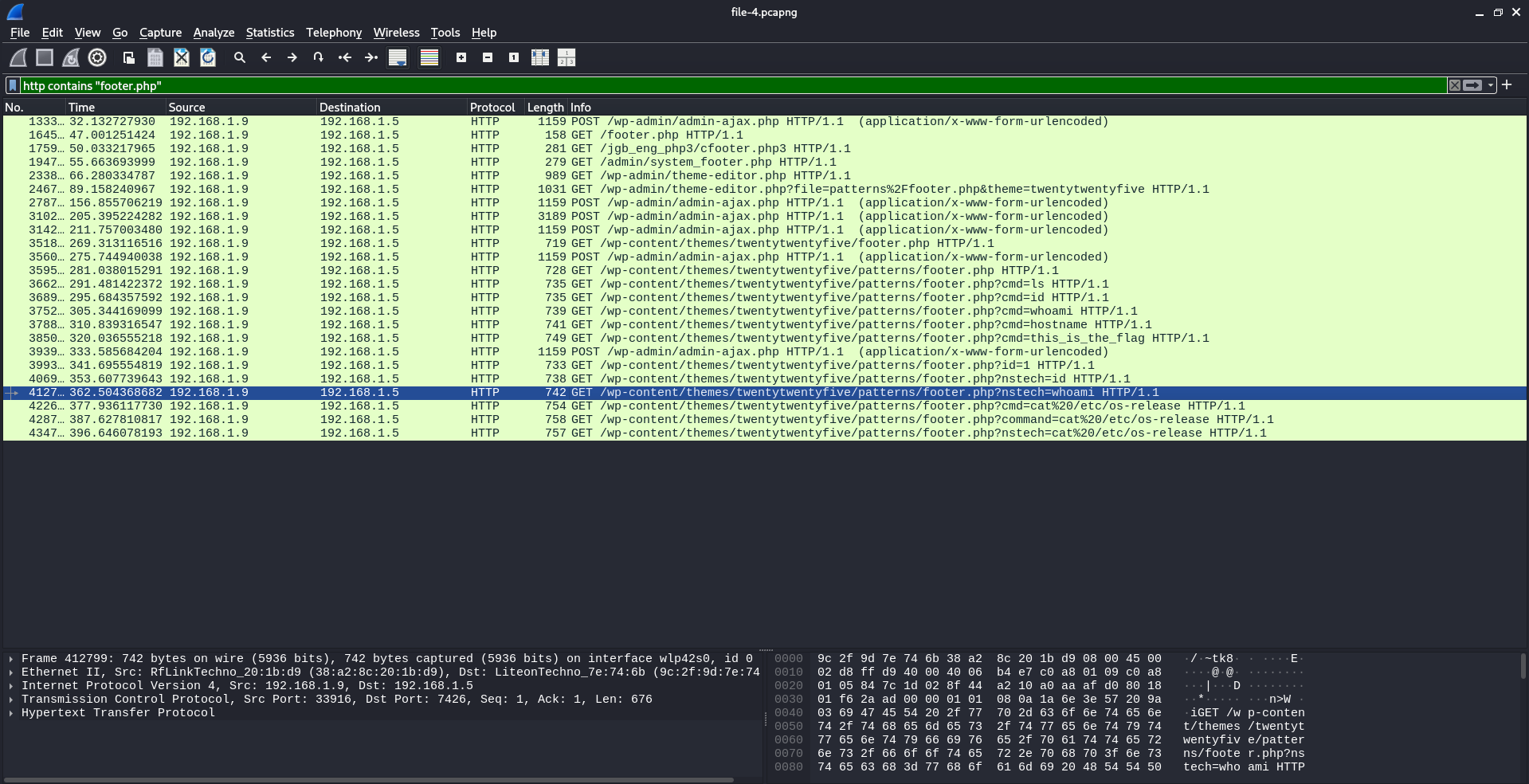Open the Analyze menu
Image resolution: width=1529 pixels, height=784 pixels.
click(x=214, y=33)
